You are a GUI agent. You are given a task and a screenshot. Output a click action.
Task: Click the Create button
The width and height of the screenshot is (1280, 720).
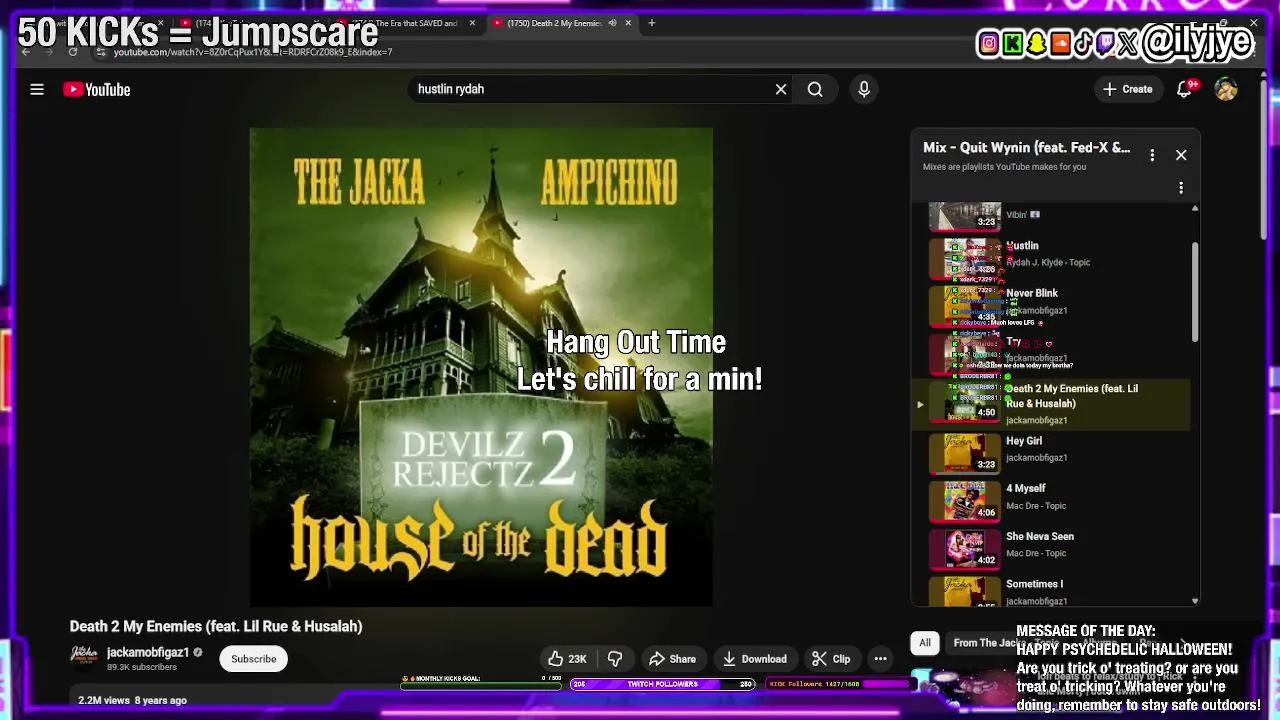[1128, 89]
